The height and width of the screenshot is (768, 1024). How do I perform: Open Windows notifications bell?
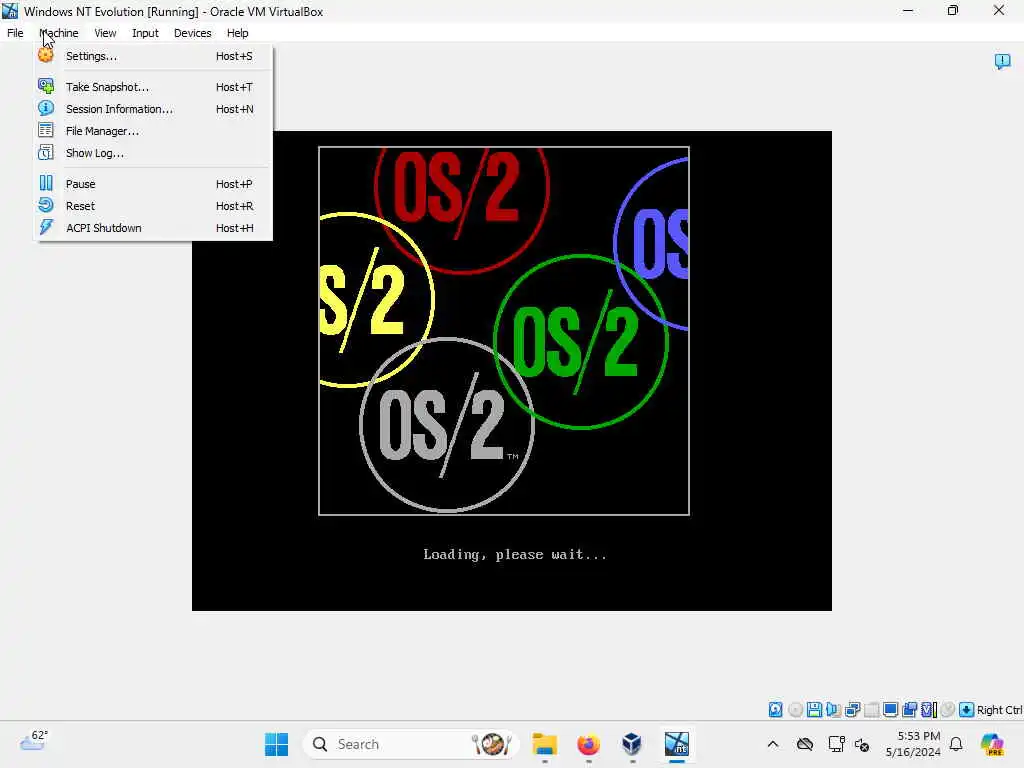(956, 744)
